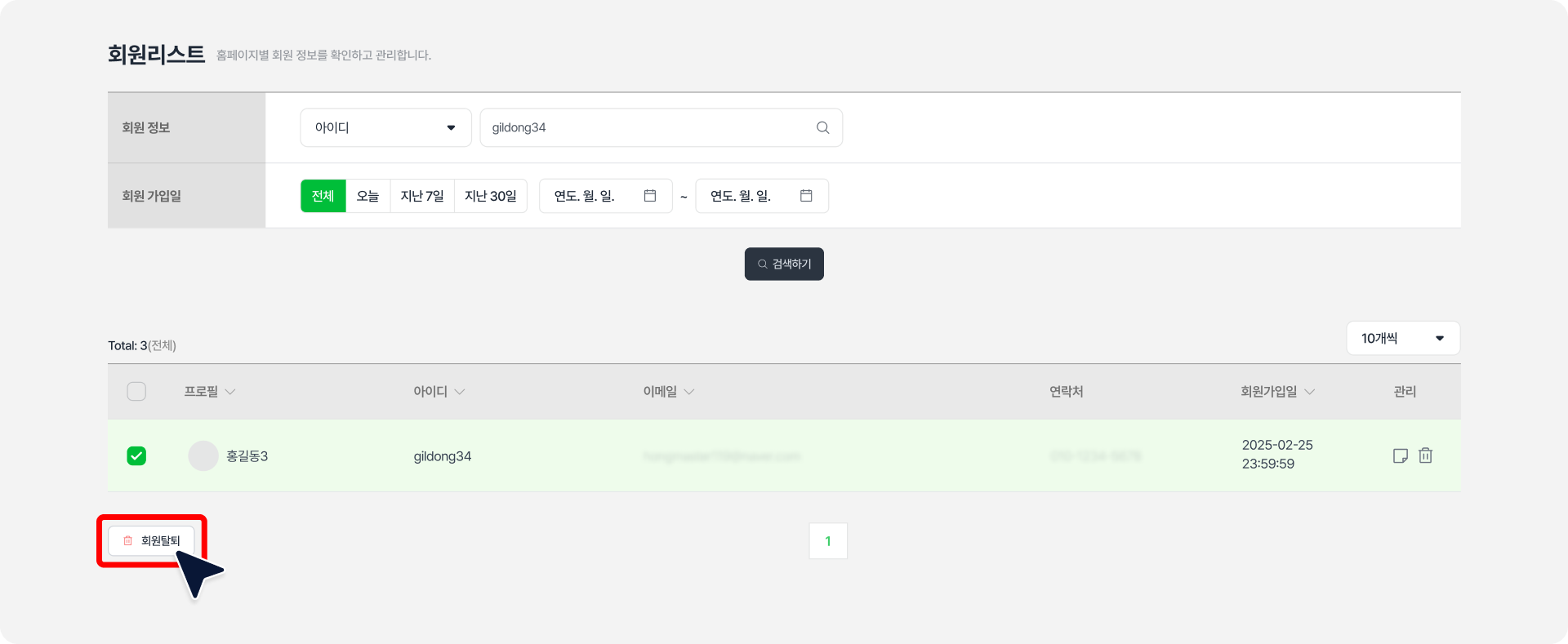Viewport: 1568px width, 644px height.
Task: Open the 아이디 search type dropdown
Action: (x=385, y=127)
